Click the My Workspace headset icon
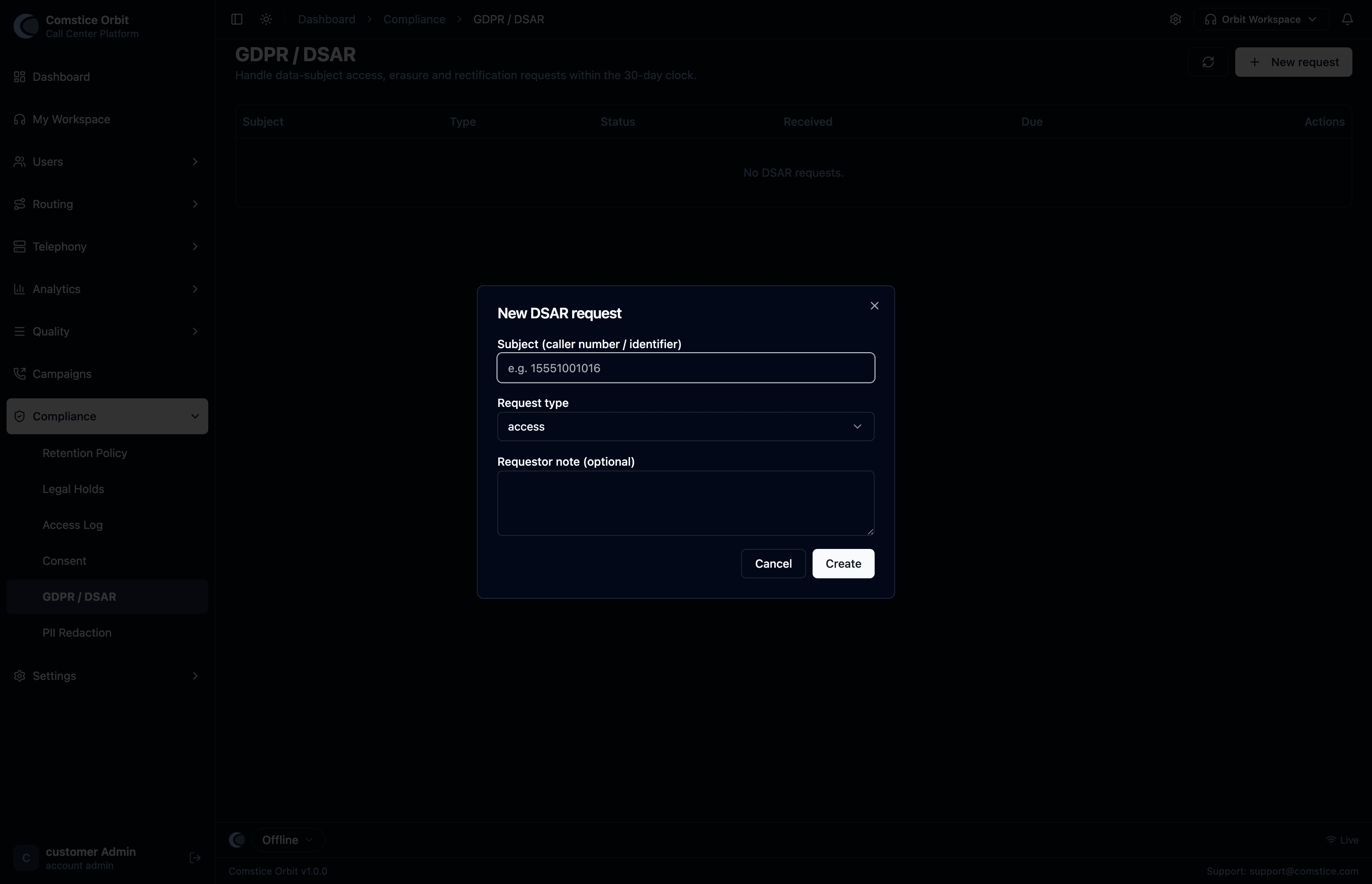Screen dimensions: 1372x884 20,120
